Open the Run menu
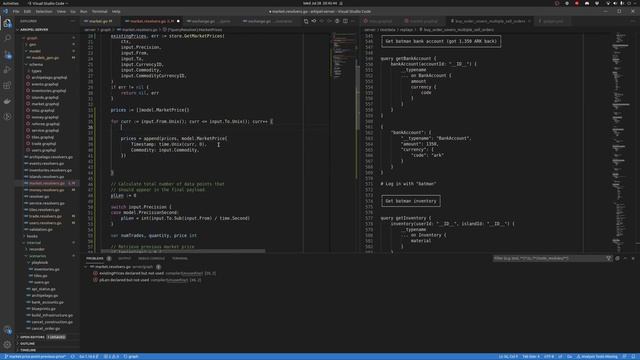This screenshot has height=360, width=640. click(x=84, y=11)
